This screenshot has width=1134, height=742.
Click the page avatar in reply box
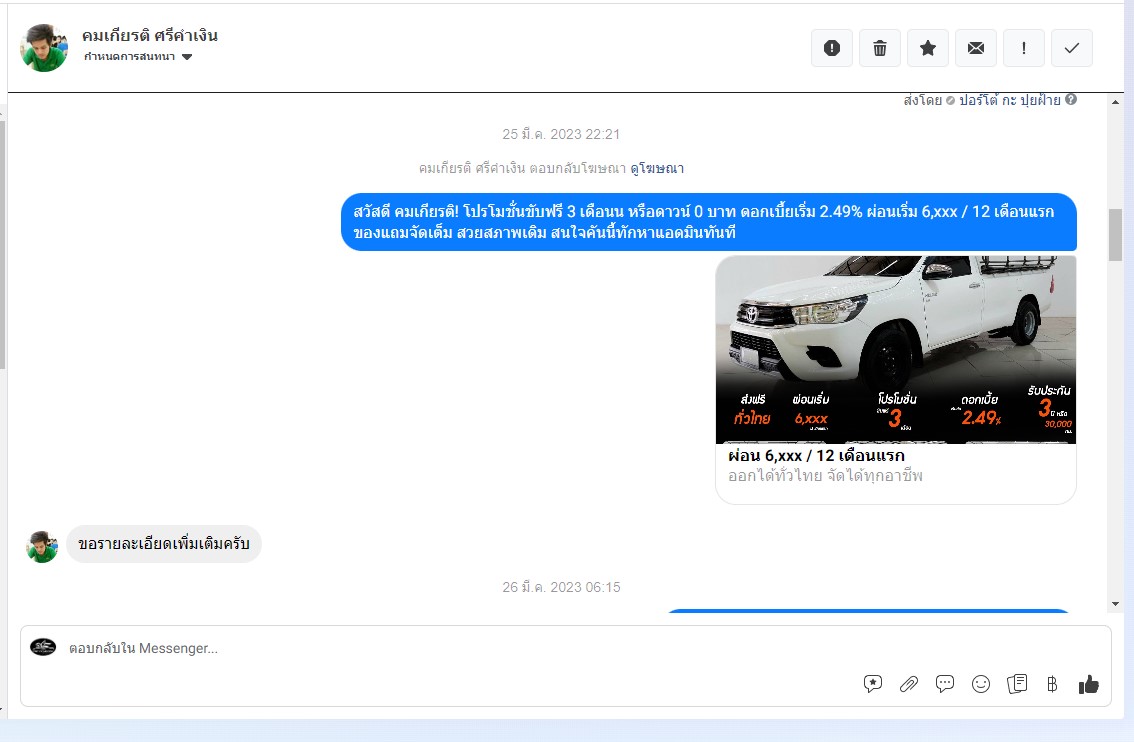point(43,647)
